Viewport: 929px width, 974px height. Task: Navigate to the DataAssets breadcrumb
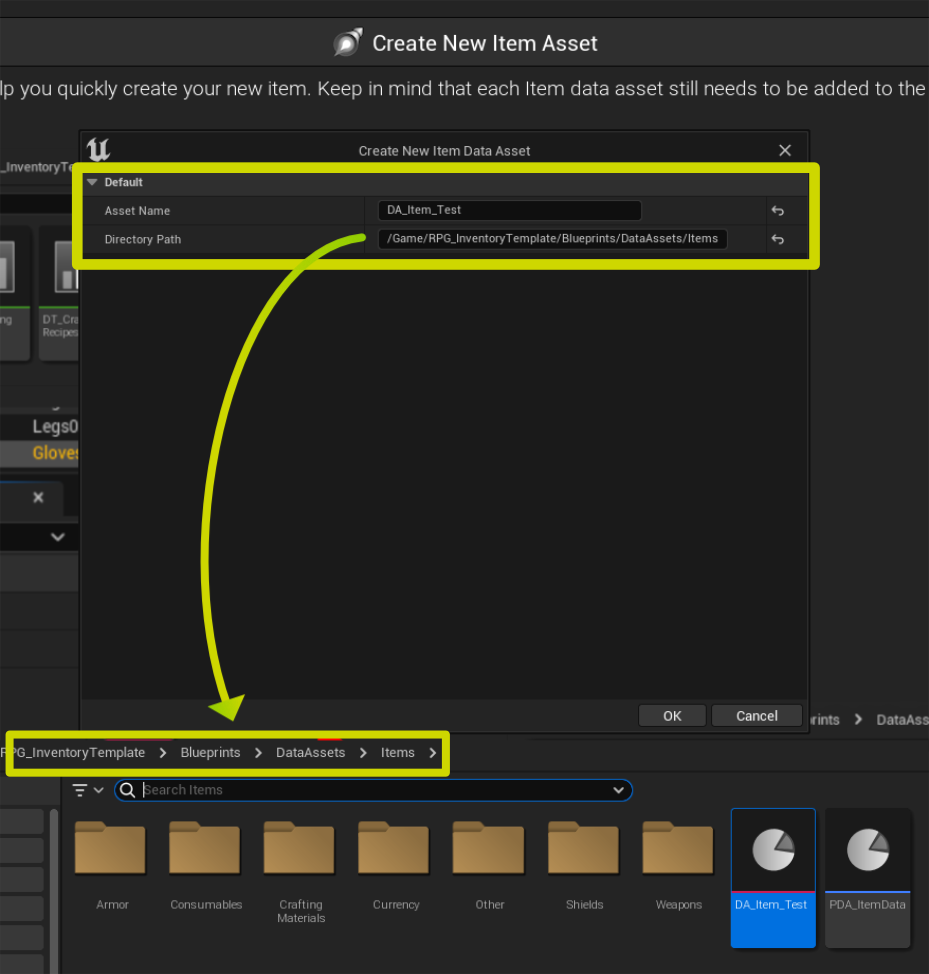(x=310, y=753)
